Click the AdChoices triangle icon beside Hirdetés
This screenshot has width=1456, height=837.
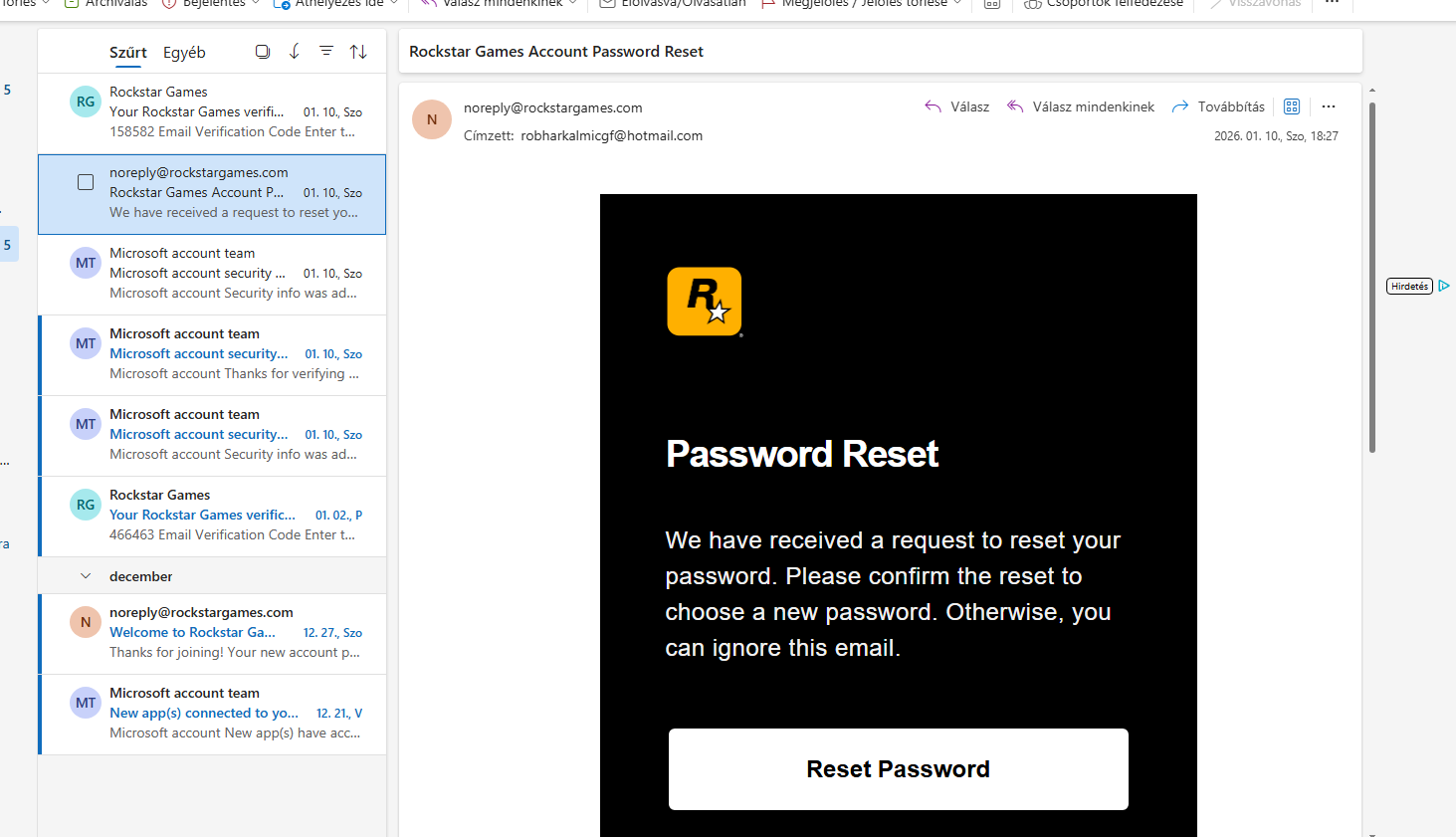pos(1443,286)
